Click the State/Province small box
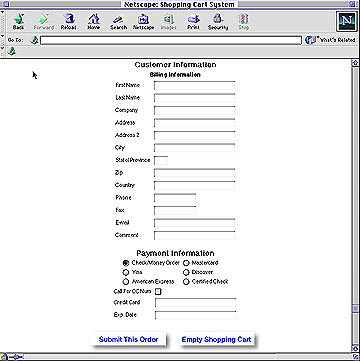The height and width of the screenshot is (361, 360). click(x=161, y=160)
